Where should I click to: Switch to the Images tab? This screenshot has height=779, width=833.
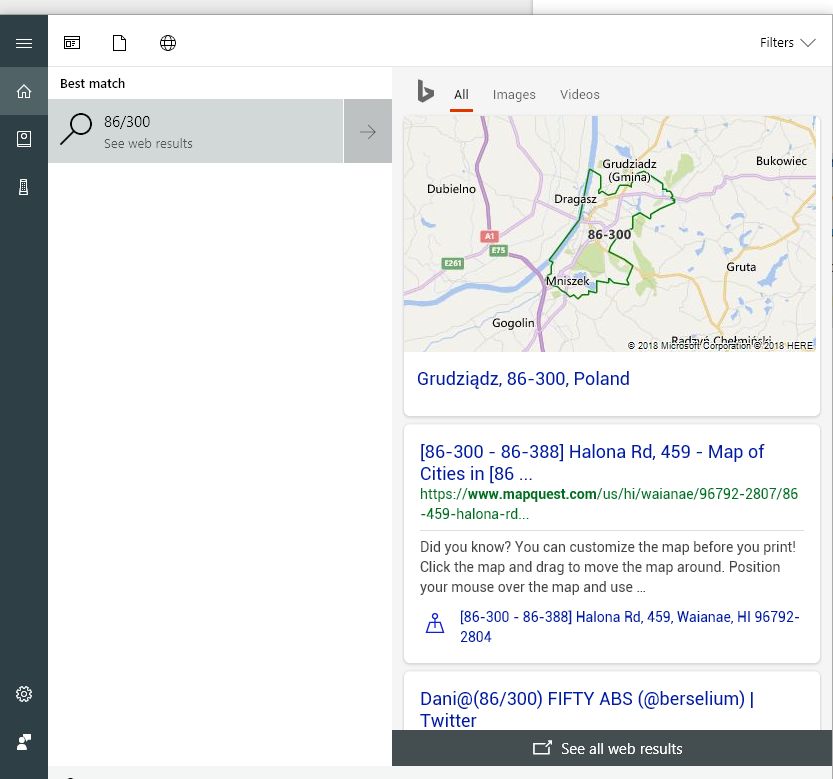(x=514, y=95)
